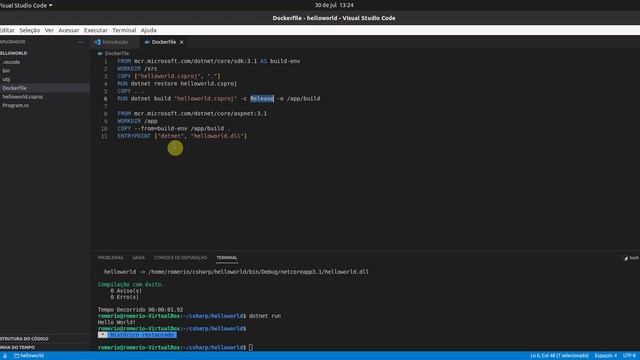Click line 1 FROM sdk:3.1 statement
The height and width of the screenshot is (360, 640).
[209, 61]
